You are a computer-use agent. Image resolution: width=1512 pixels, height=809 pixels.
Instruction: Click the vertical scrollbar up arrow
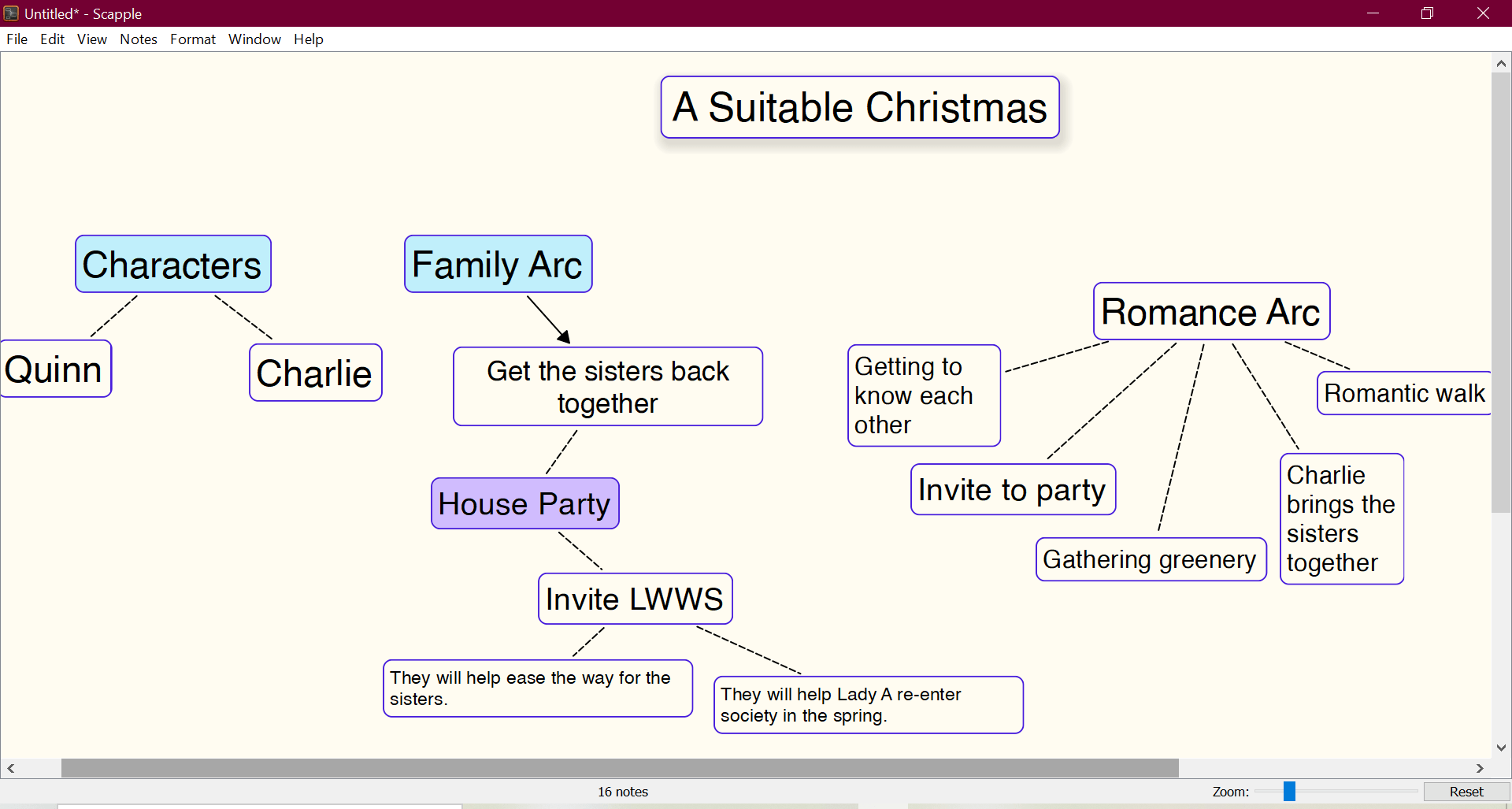pos(1501,64)
